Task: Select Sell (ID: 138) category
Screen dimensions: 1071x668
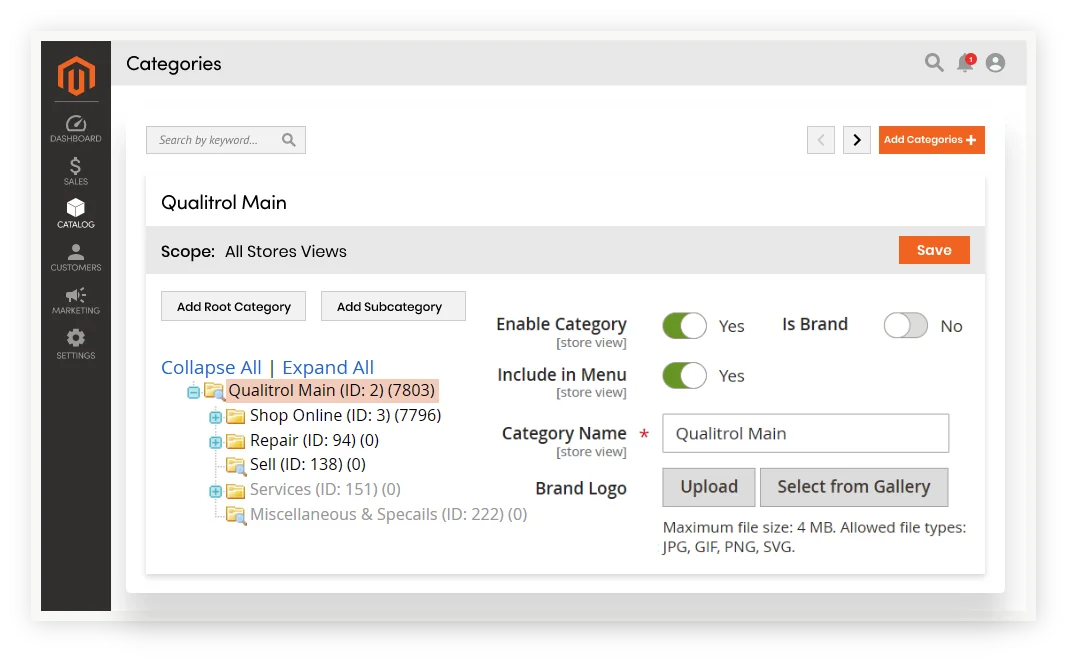Action: point(307,464)
